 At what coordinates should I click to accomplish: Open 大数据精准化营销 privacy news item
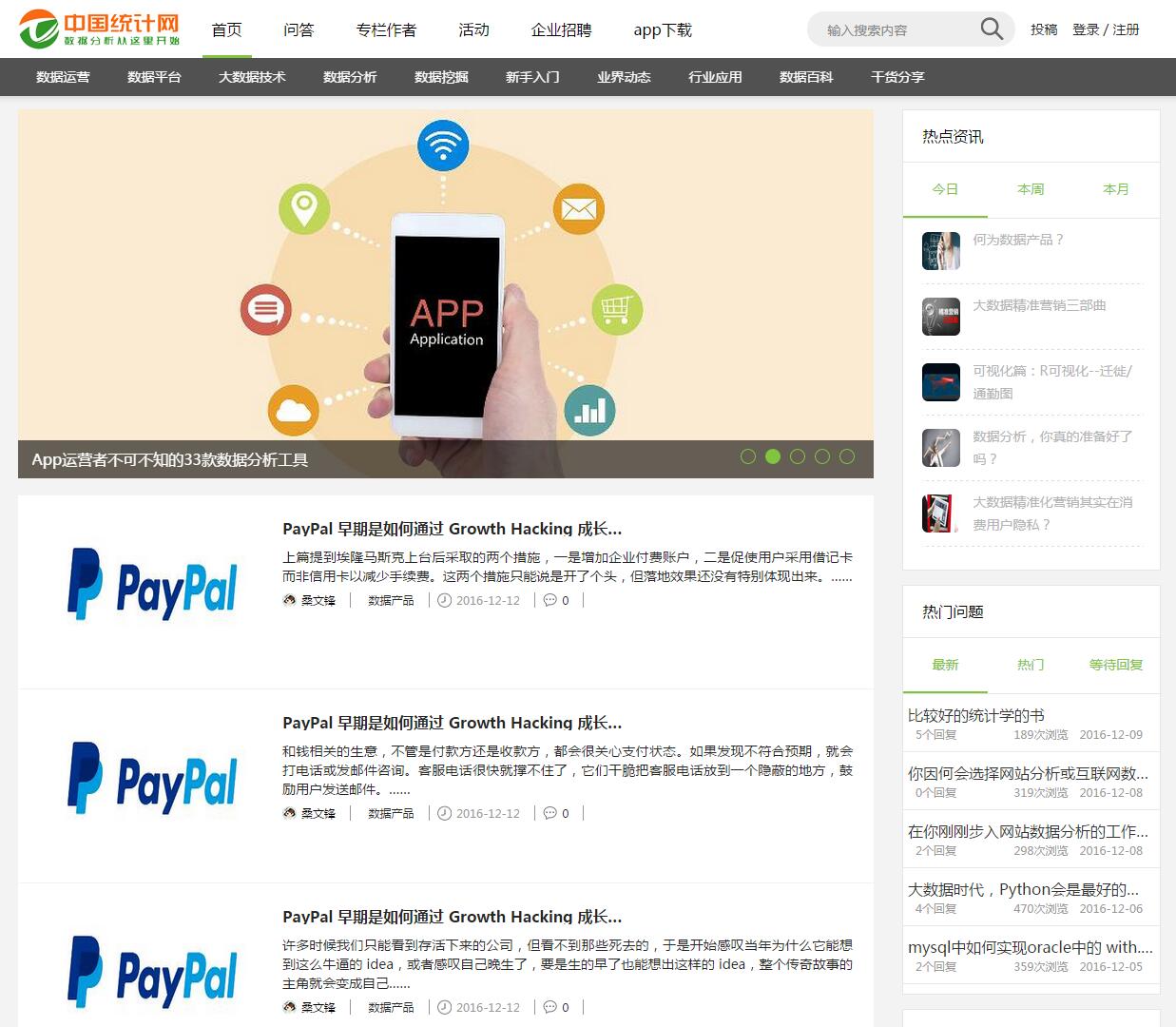1052,513
